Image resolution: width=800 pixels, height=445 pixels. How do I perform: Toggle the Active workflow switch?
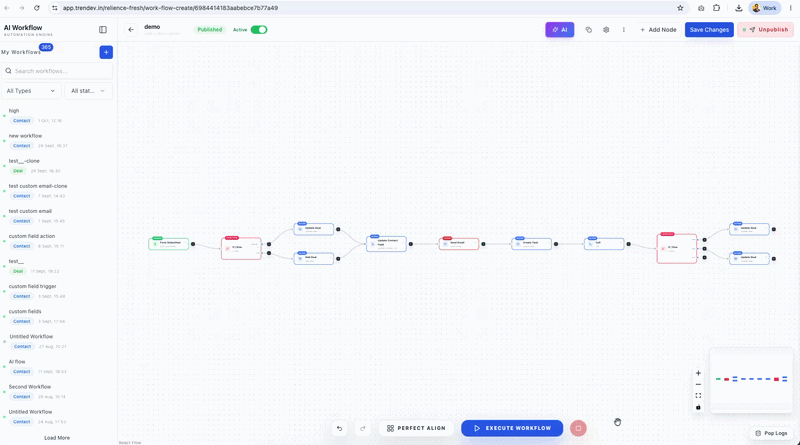[259, 30]
